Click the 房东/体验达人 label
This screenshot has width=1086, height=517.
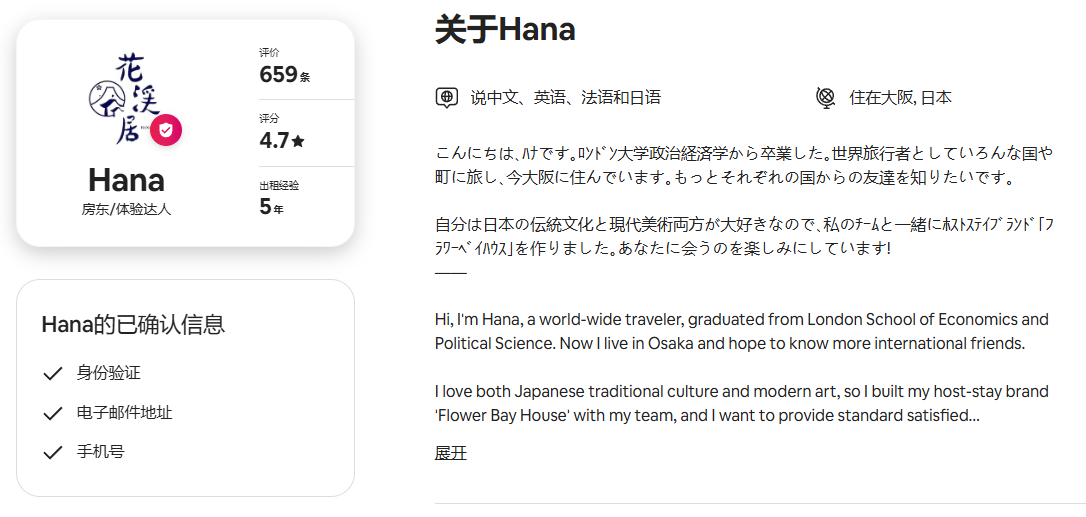click(x=126, y=209)
